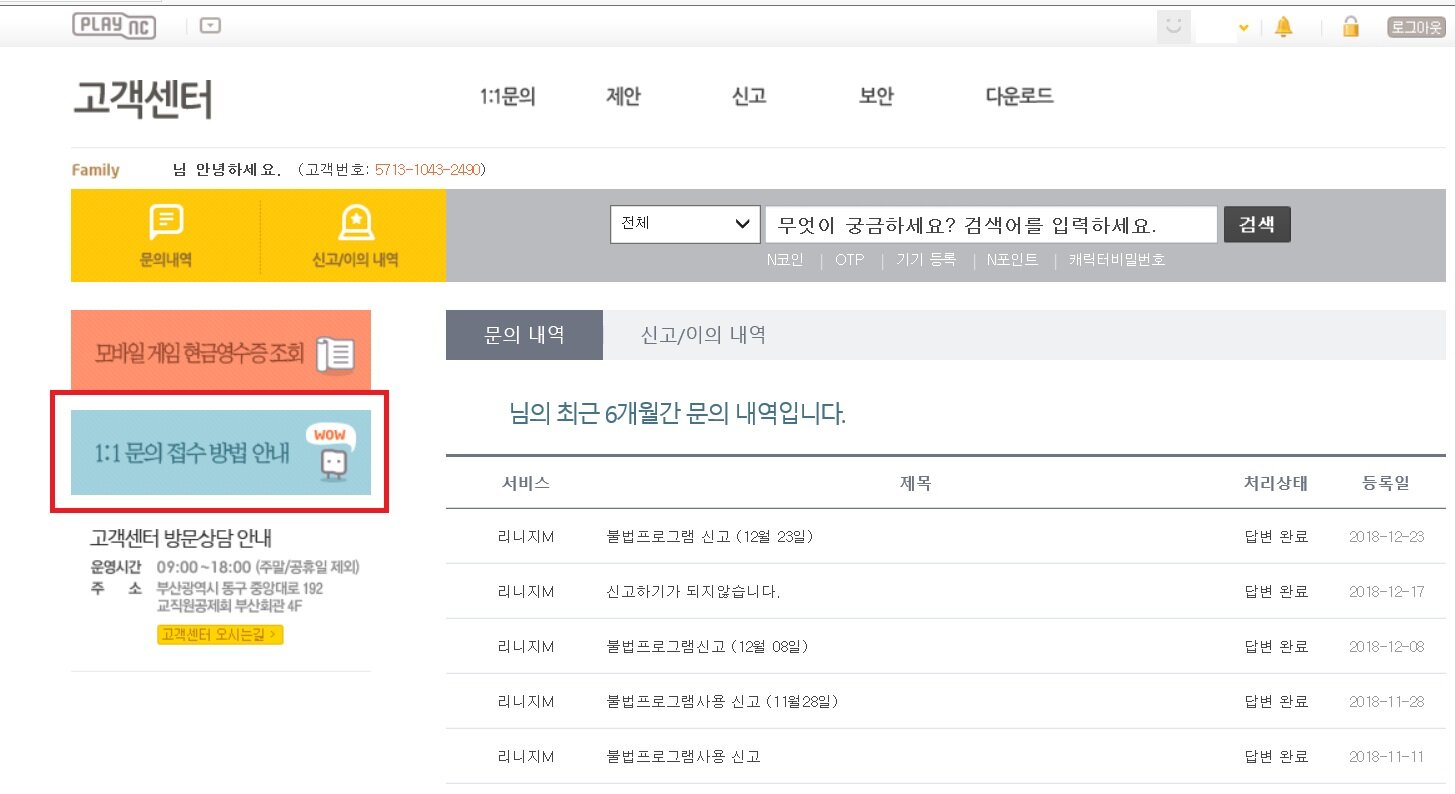The height and width of the screenshot is (794, 1455).
Task: Open 1:1 문의 접수 방법 안내 banner
Action: pos(221,452)
